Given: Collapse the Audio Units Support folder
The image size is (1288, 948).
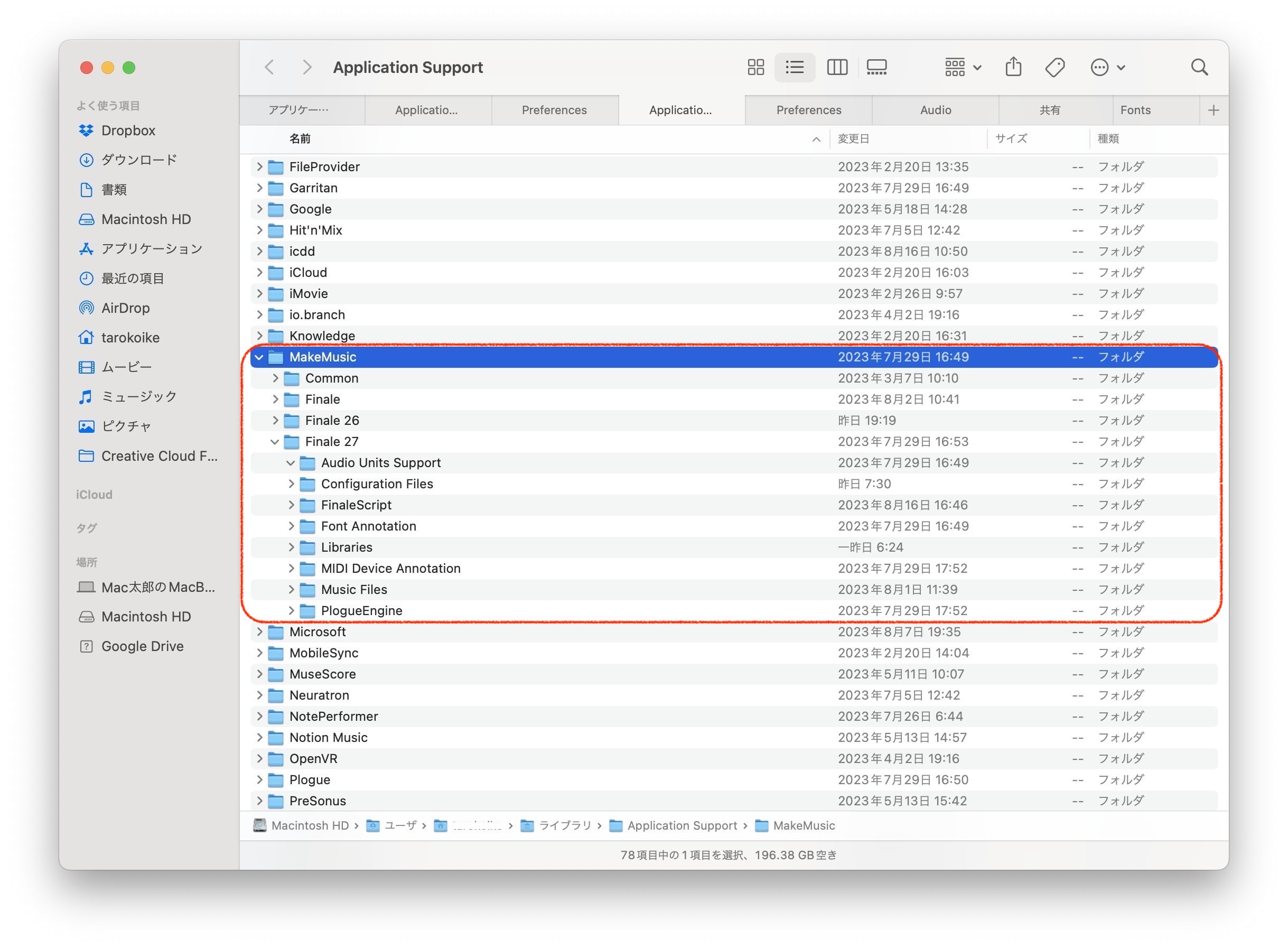Looking at the screenshot, I should [x=291, y=463].
